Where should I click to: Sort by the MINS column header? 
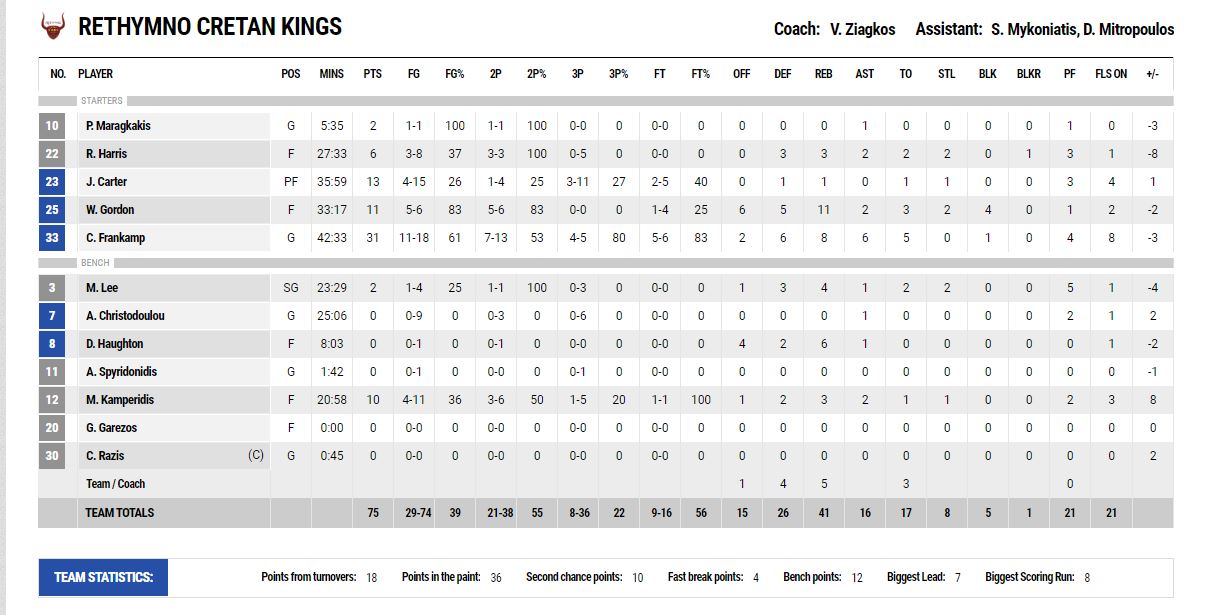pos(331,74)
